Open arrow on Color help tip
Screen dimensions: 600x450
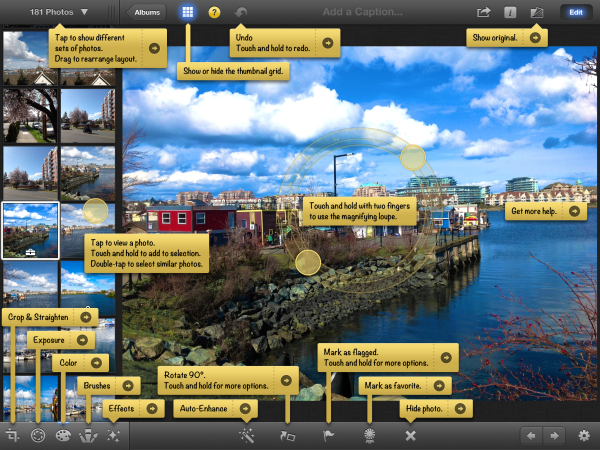pyautogui.click(x=96, y=362)
